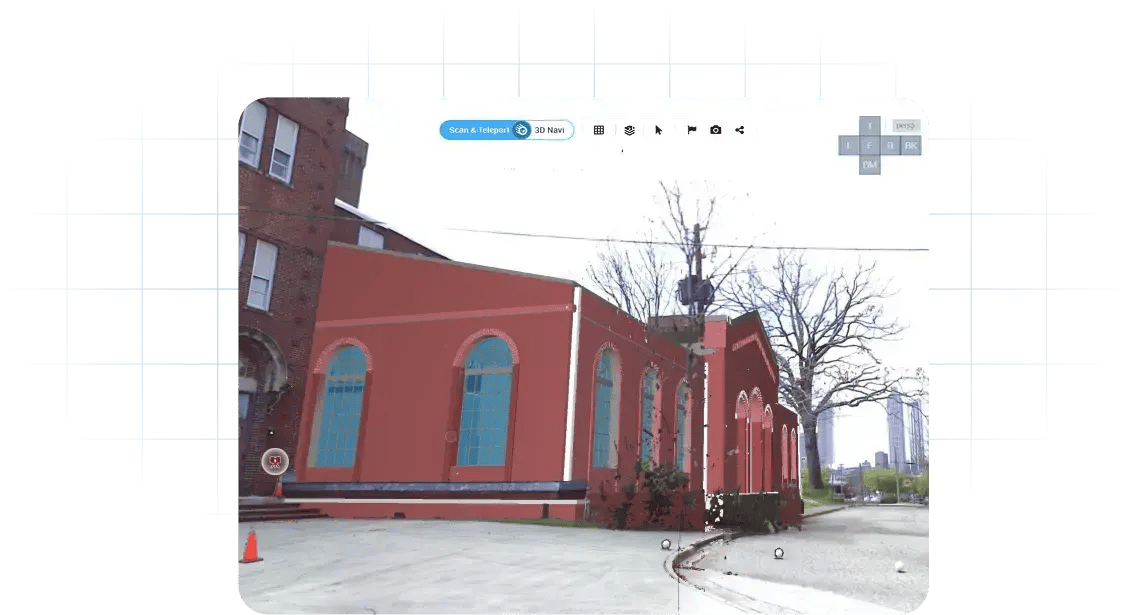The image size is (1127, 615).
Task: Set view cube to back face BK
Action: coord(911,146)
